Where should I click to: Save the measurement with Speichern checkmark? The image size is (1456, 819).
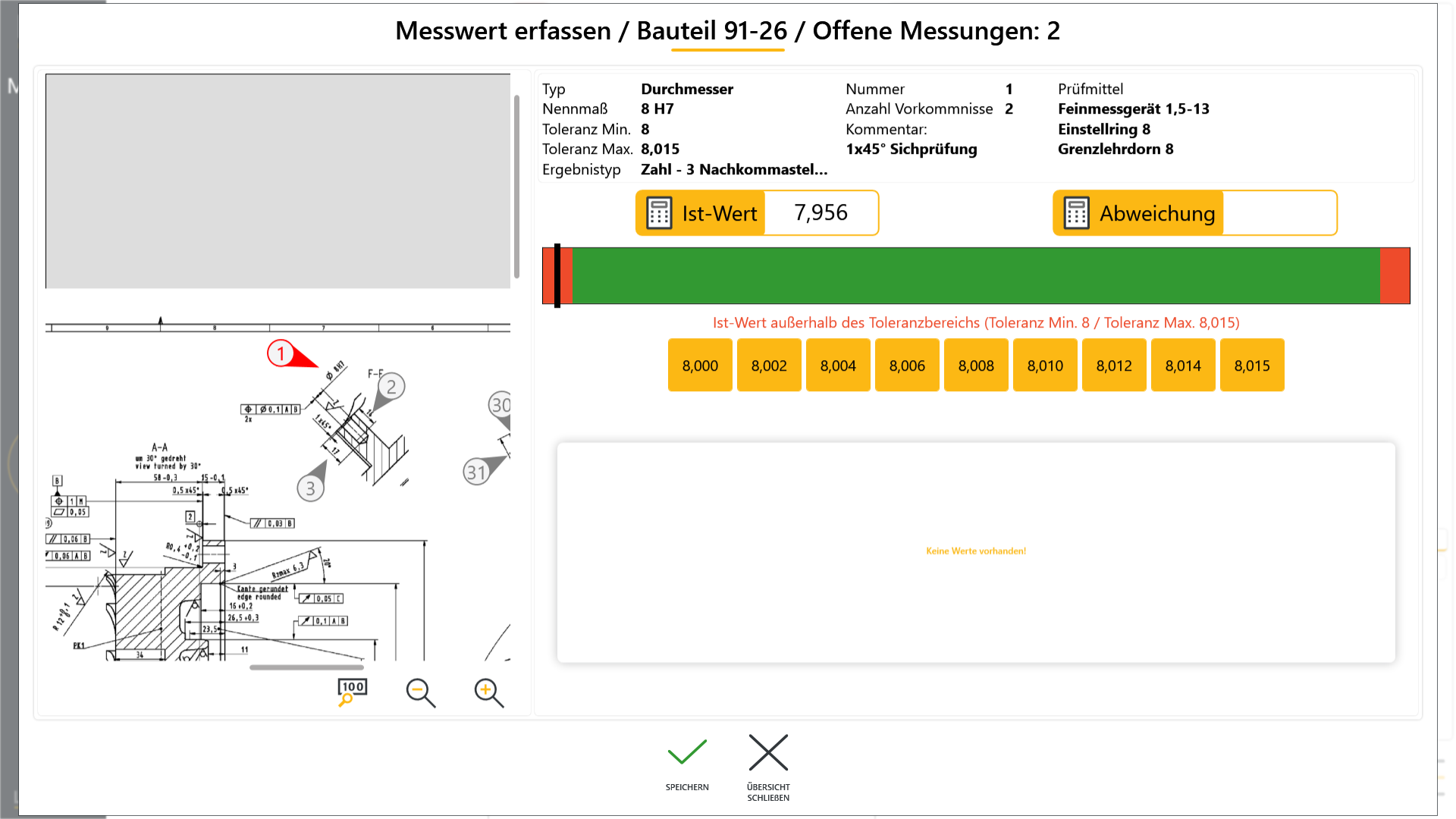tap(687, 752)
